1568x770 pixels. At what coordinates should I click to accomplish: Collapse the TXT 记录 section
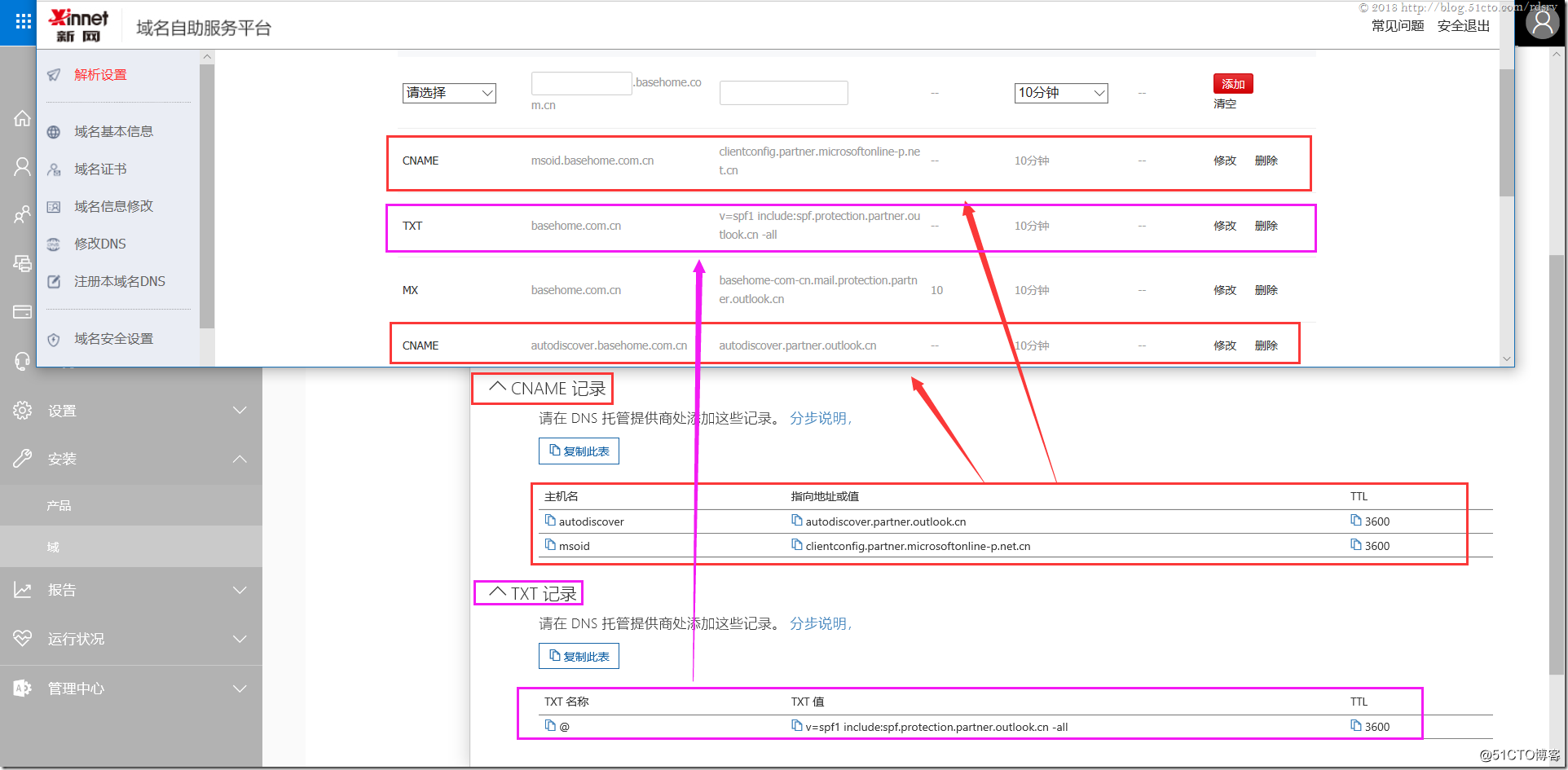click(497, 592)
